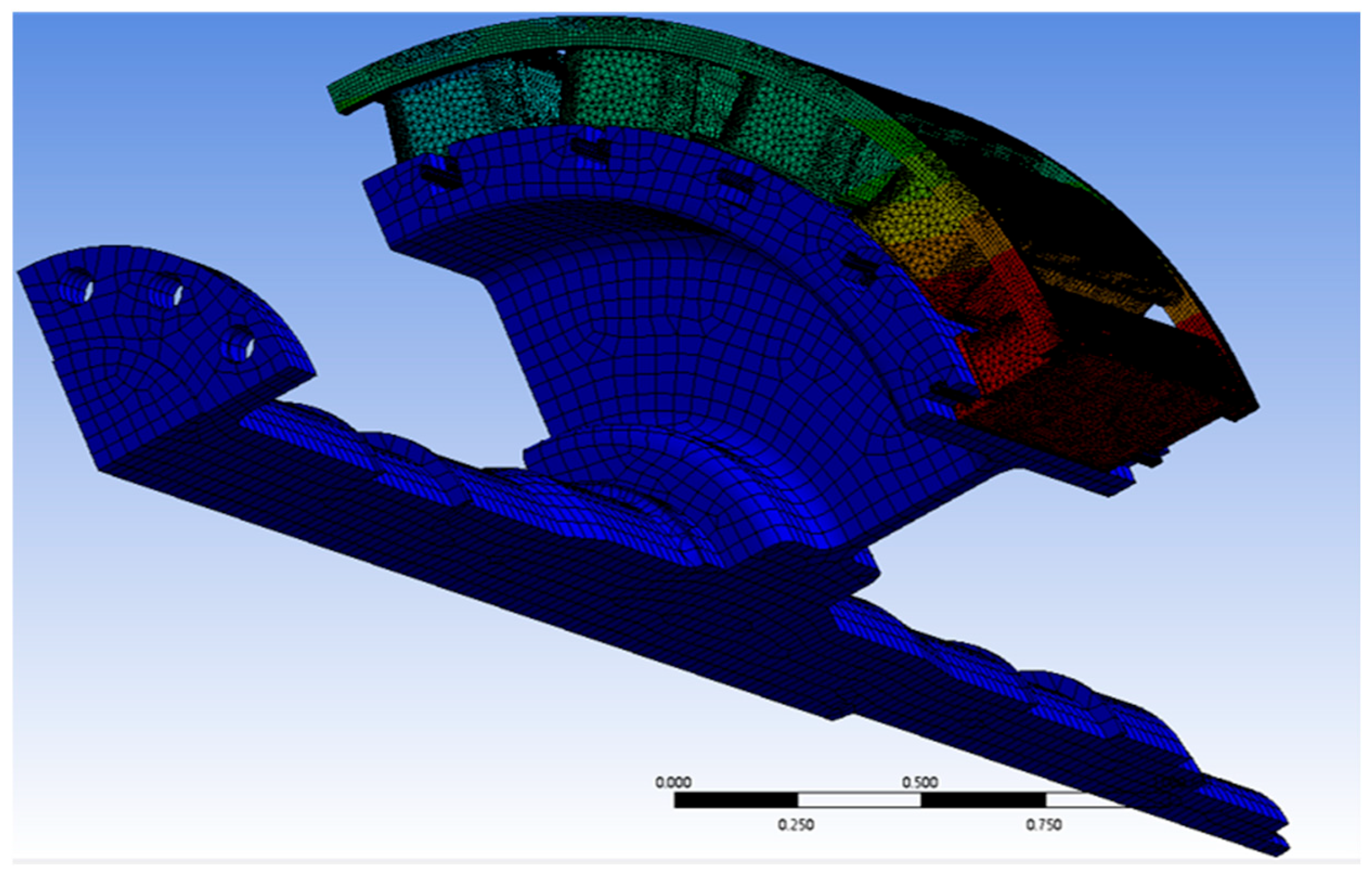Click the 0.250 scale bar label
This screenshot has height=876, width=1372.
[x=796, y=825]
